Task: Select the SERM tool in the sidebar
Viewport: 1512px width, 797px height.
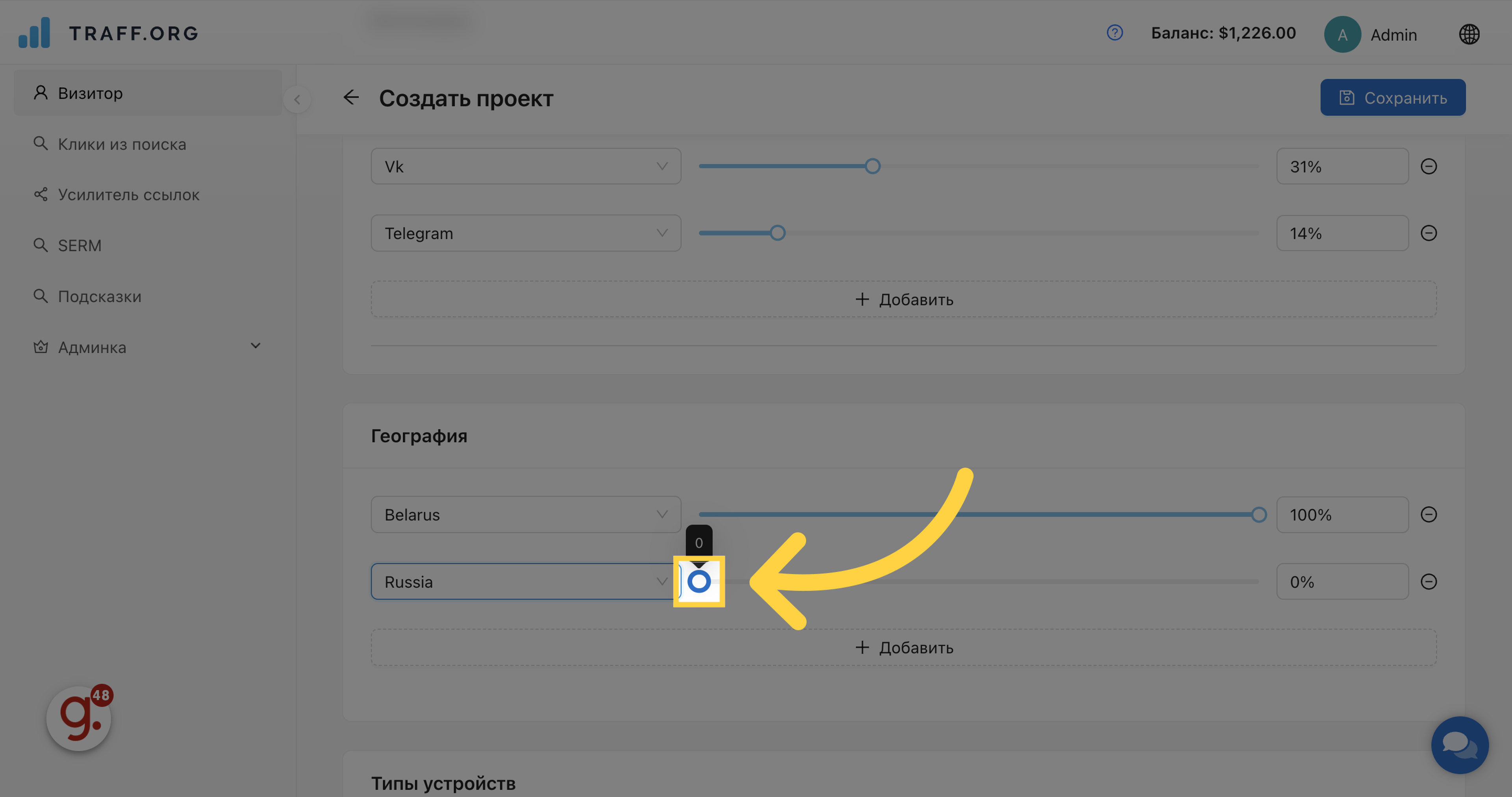Action: 79,245
